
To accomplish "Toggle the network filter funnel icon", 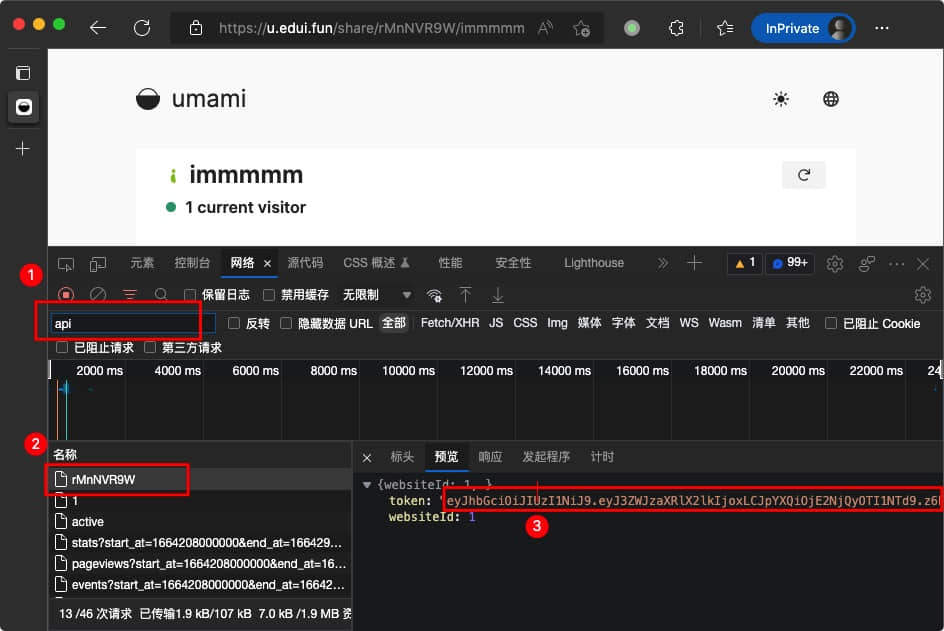I will click(x=129, y=294).
